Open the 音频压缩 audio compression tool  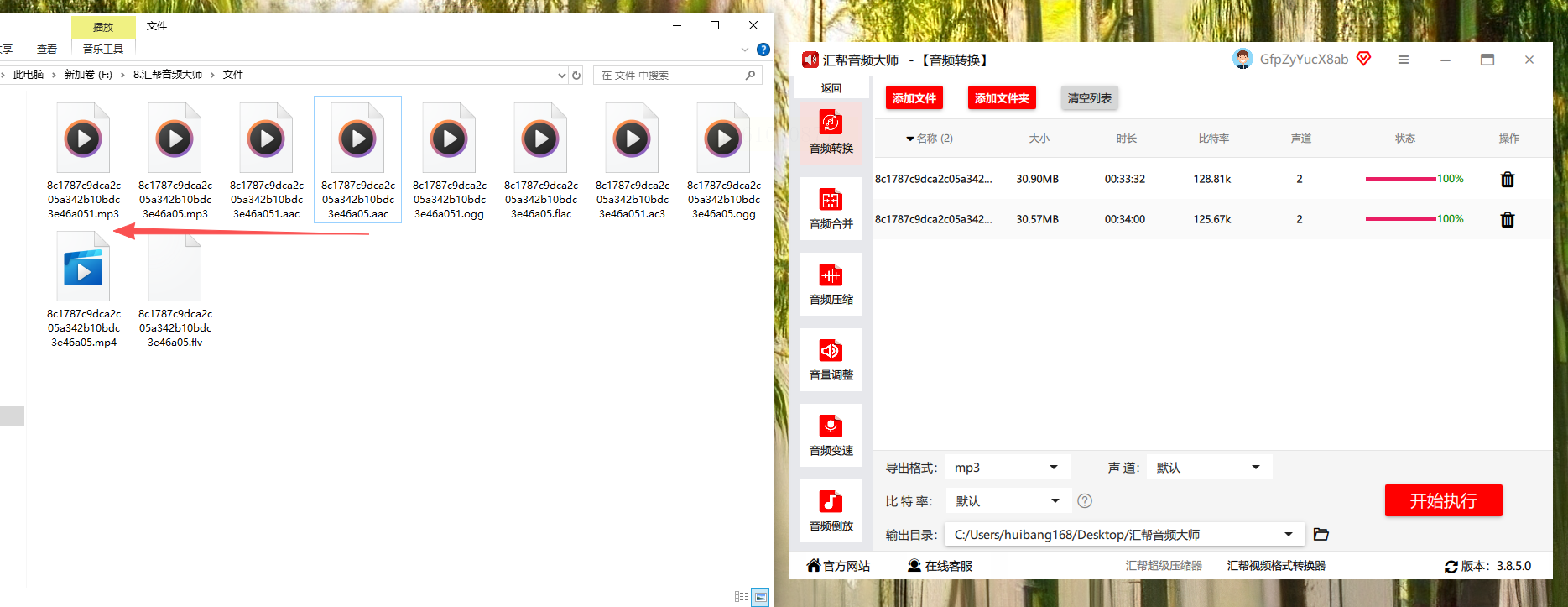click(x=831, y=283)
